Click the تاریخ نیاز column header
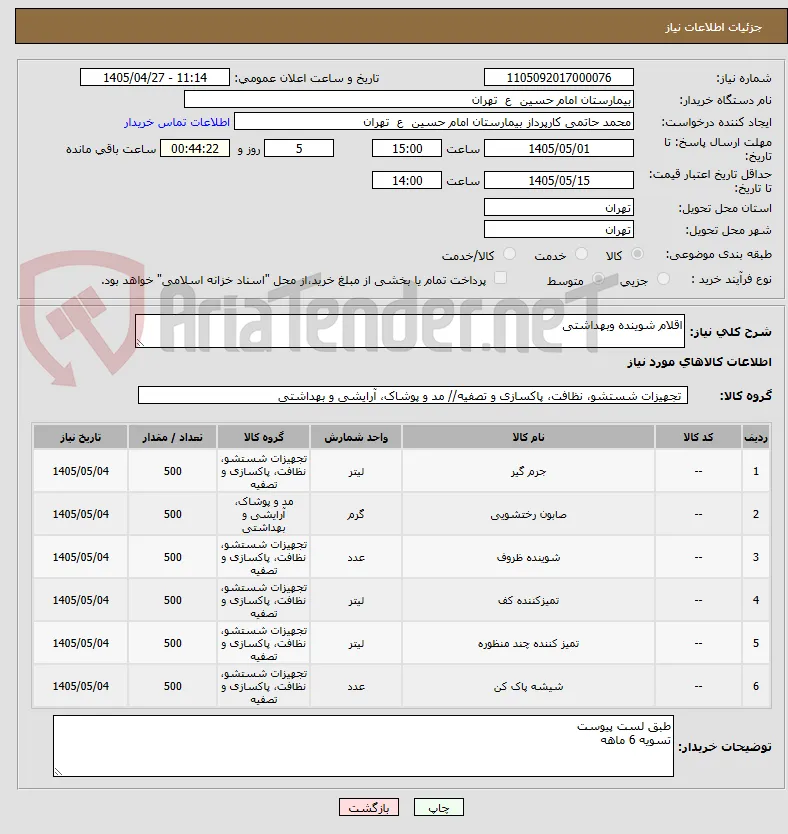This screenshot has width=788, height=834. pos(80,437)
